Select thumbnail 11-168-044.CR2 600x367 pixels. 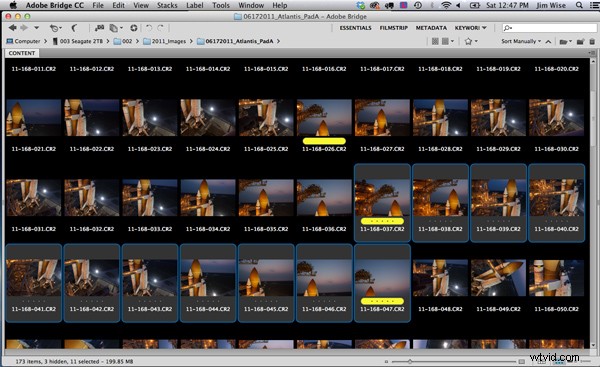208,278
